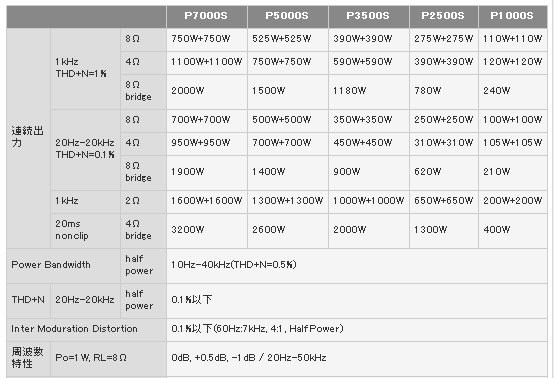Click the 1600W+1600W 2Ω cell

tap(207, 202)
